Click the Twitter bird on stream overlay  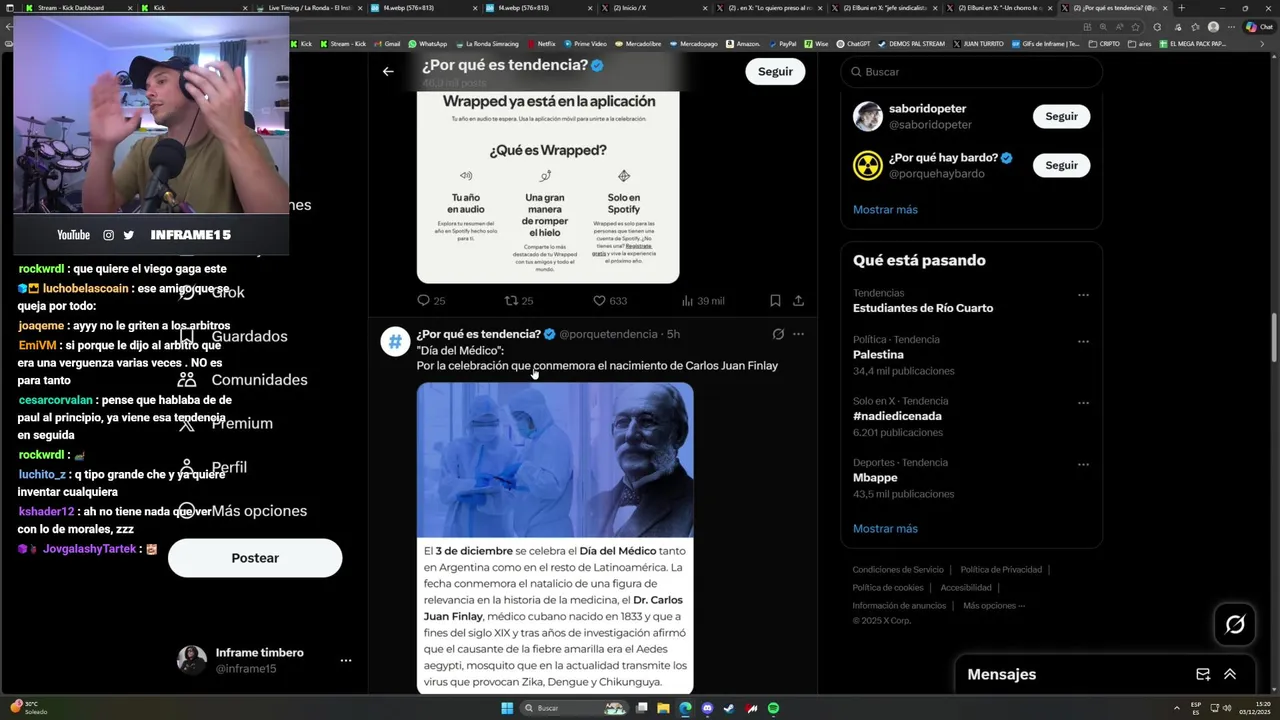(x=128, y=235)
